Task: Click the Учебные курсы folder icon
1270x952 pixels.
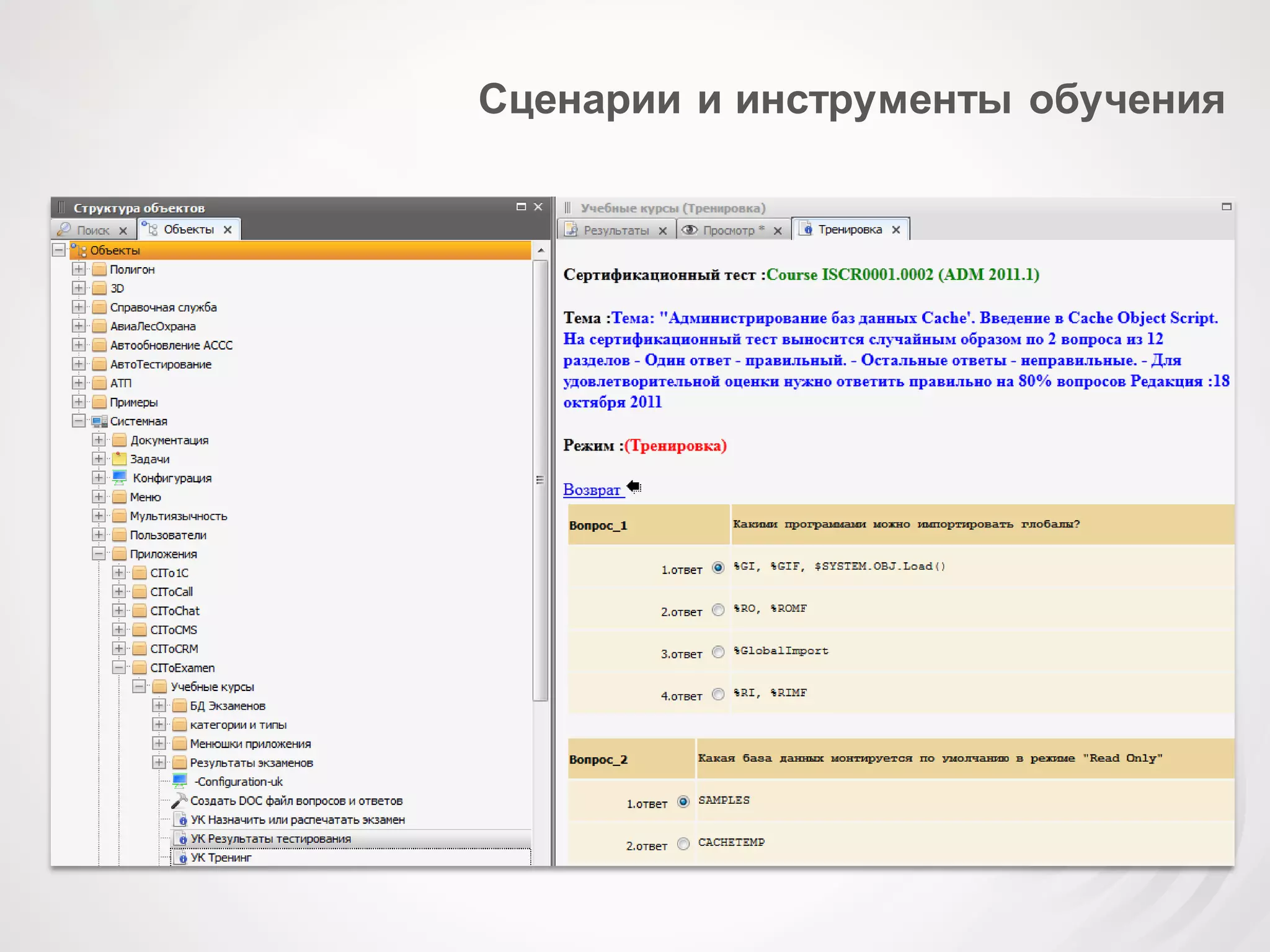Action: pos(159,687)
